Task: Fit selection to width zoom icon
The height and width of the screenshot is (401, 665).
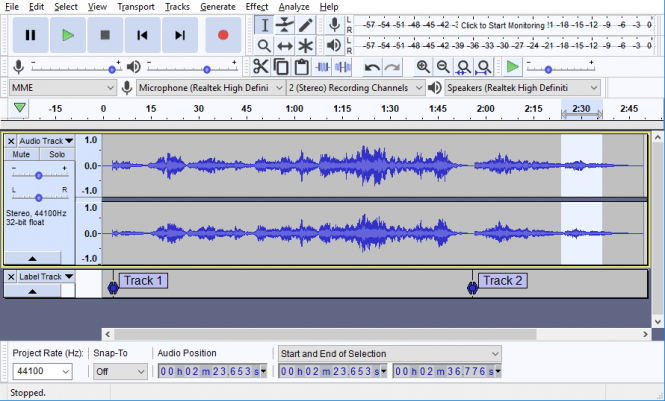Action: click(x=463, y=67)
